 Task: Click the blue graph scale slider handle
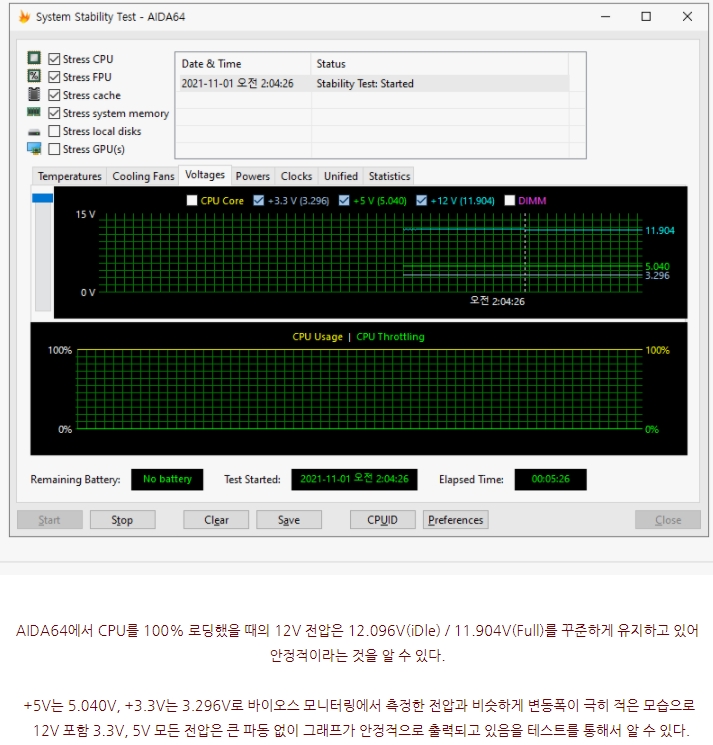[x=42, y=198]
